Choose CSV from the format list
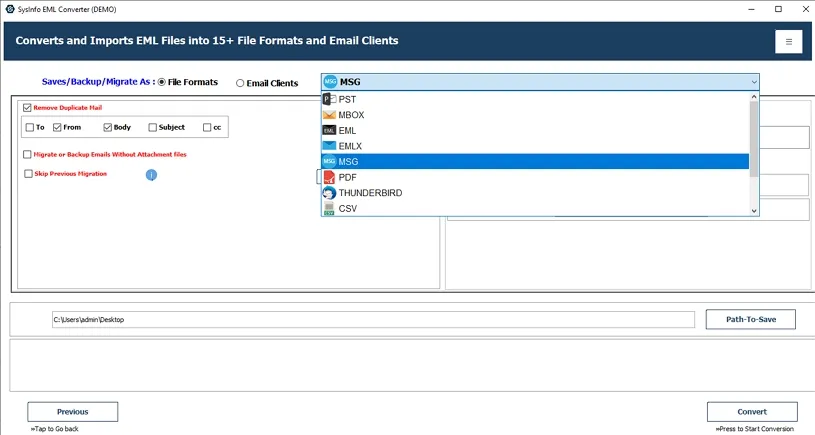The image size is (815, 435). click(535, 208)
